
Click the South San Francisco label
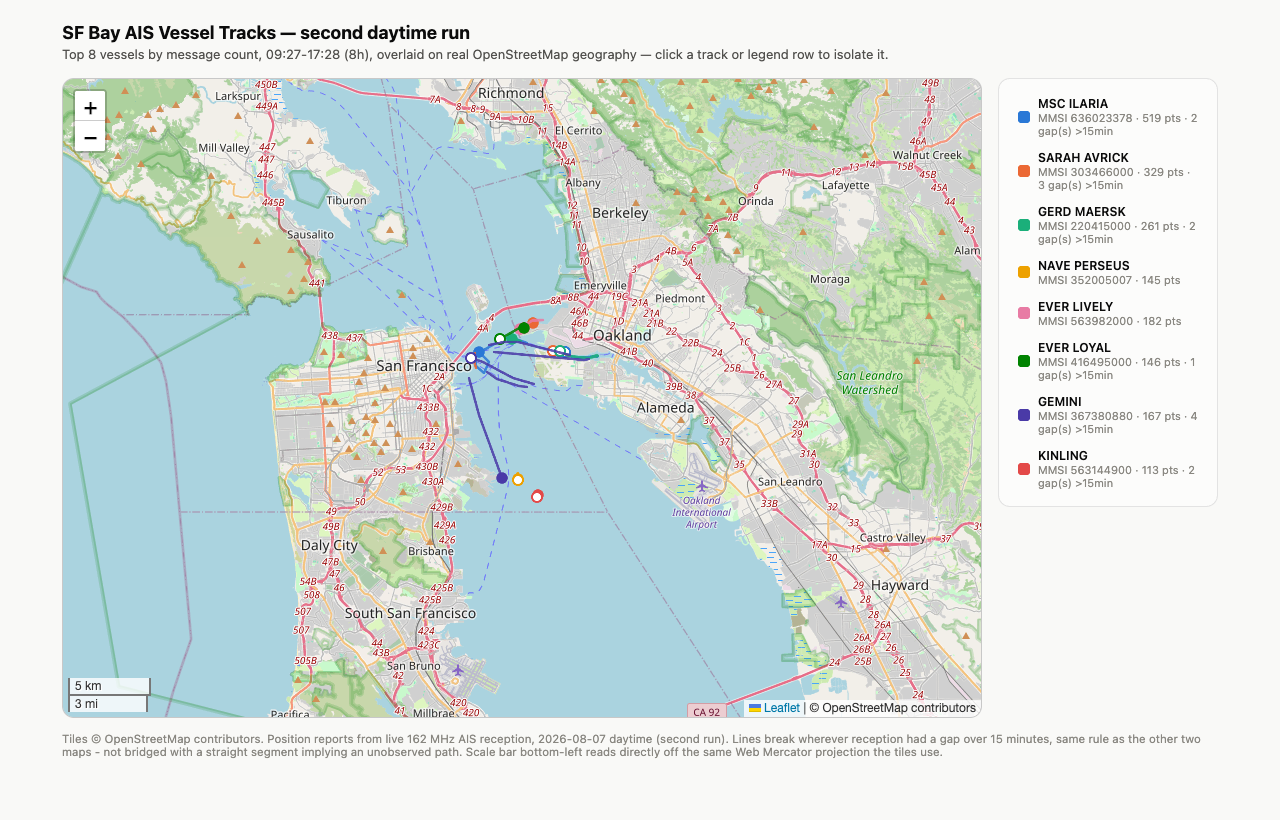[410, 613]
